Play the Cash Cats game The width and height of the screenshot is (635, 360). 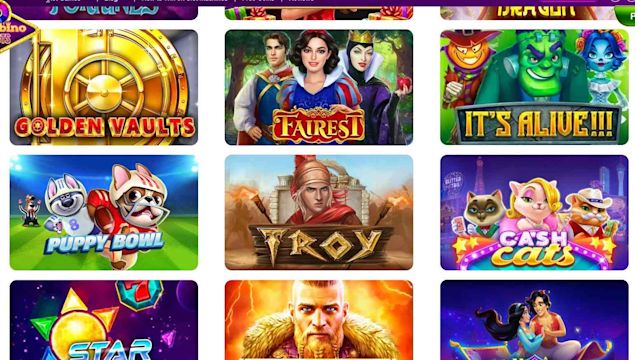click(x=534, y=212)
